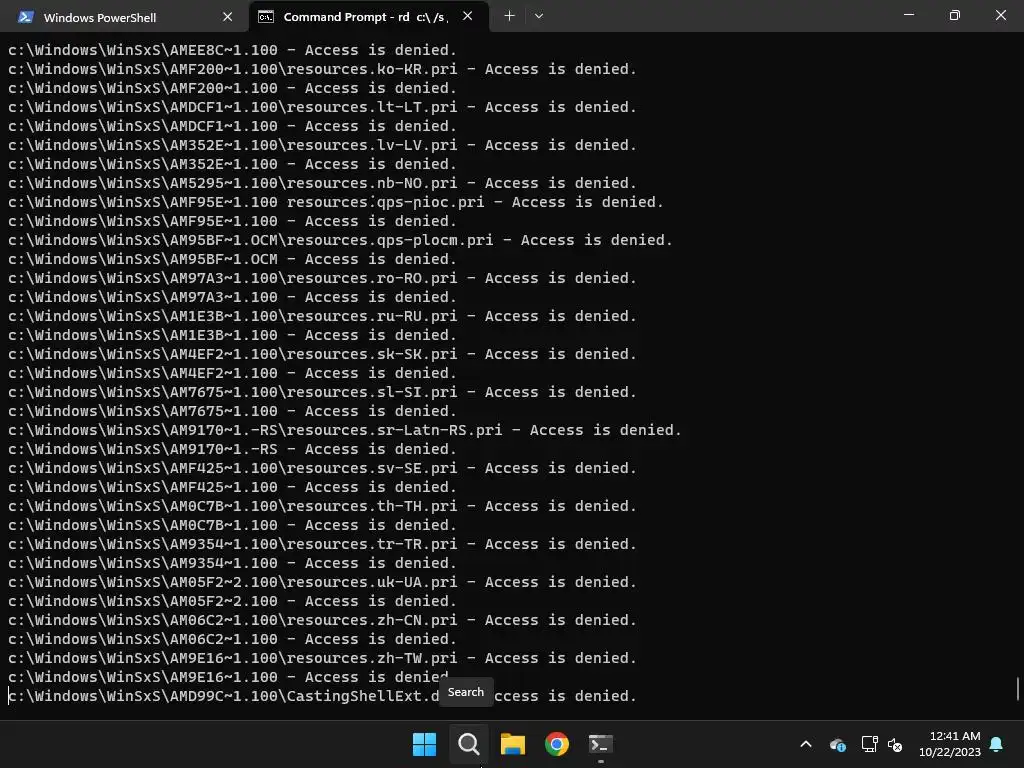Click the resources.th-TH.pri output line

tap(322, 506)
